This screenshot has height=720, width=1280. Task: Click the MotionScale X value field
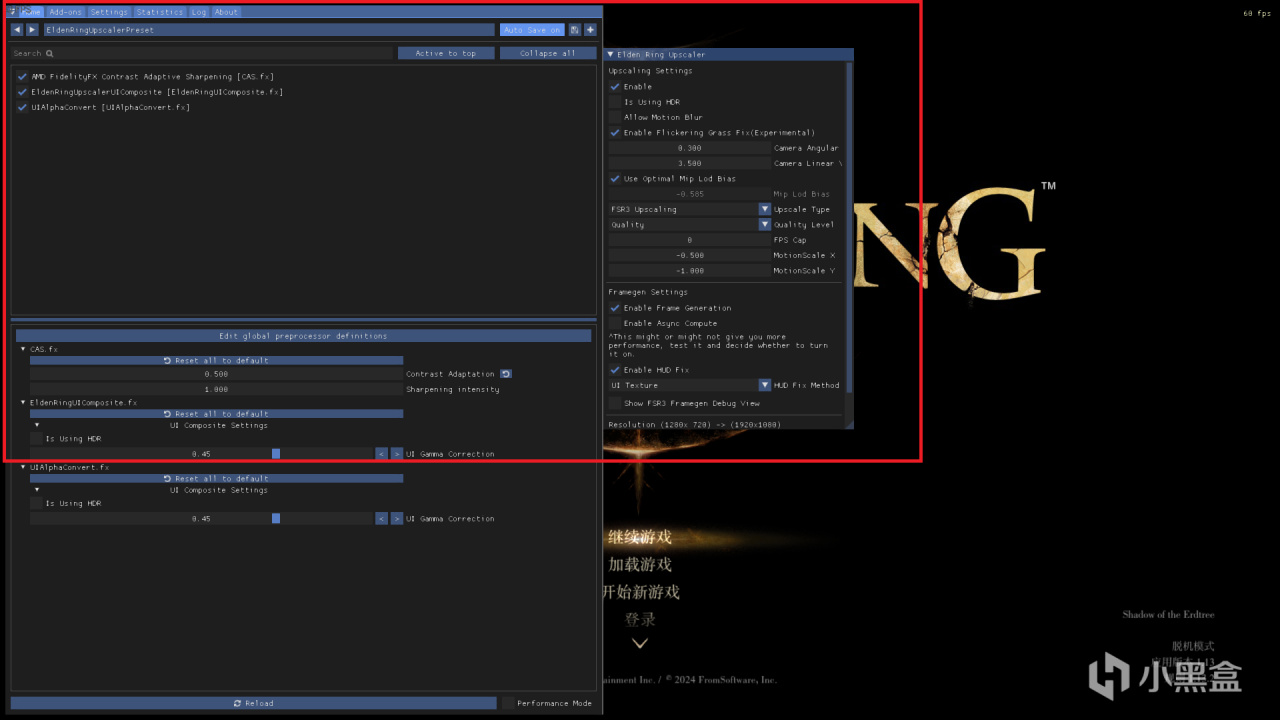point(690,255)
